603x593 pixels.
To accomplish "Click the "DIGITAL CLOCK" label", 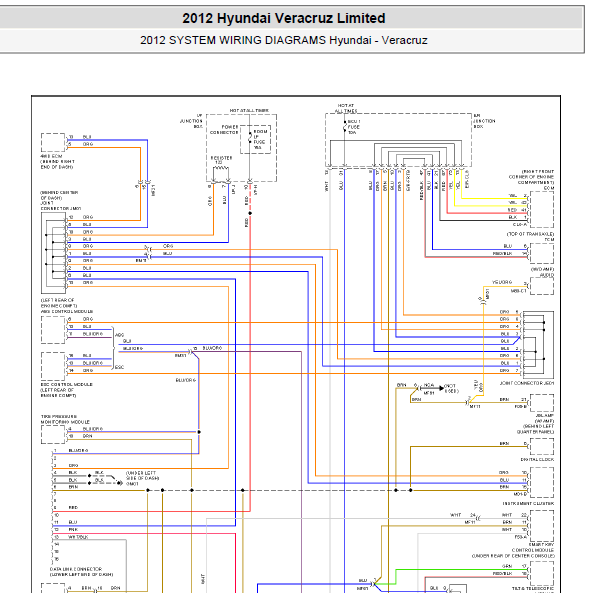I will click(x=537, y=460).
